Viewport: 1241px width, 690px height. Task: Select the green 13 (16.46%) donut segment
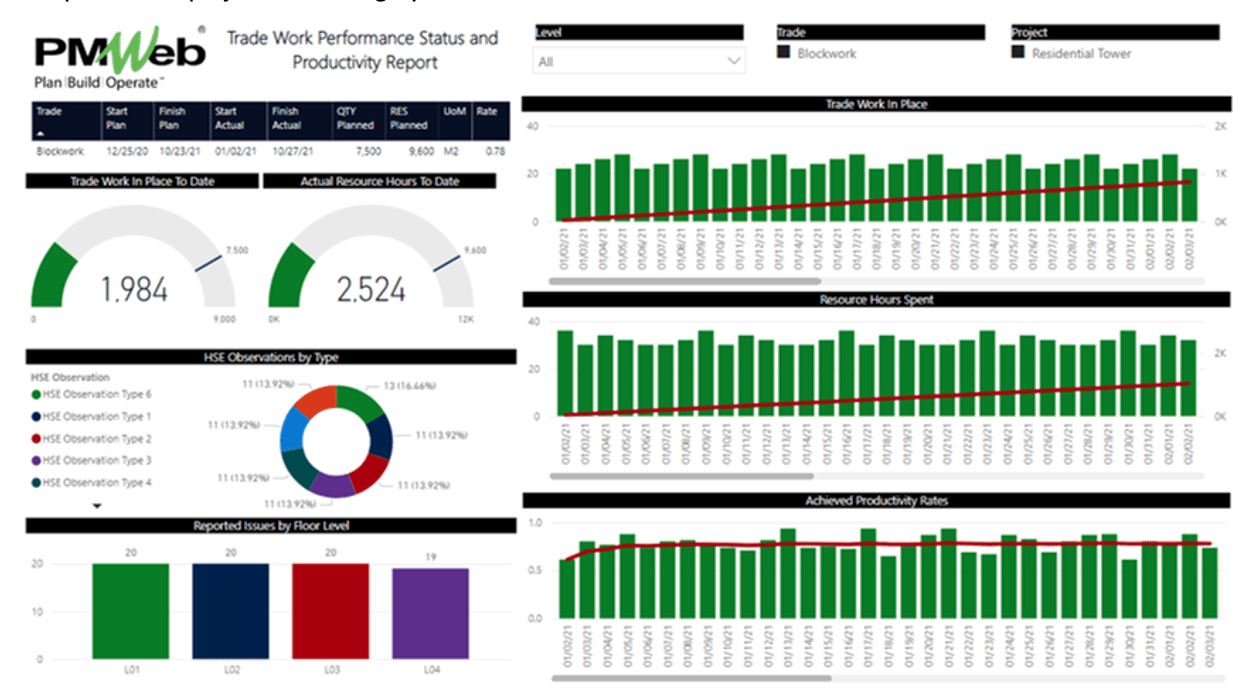[361, 400]
